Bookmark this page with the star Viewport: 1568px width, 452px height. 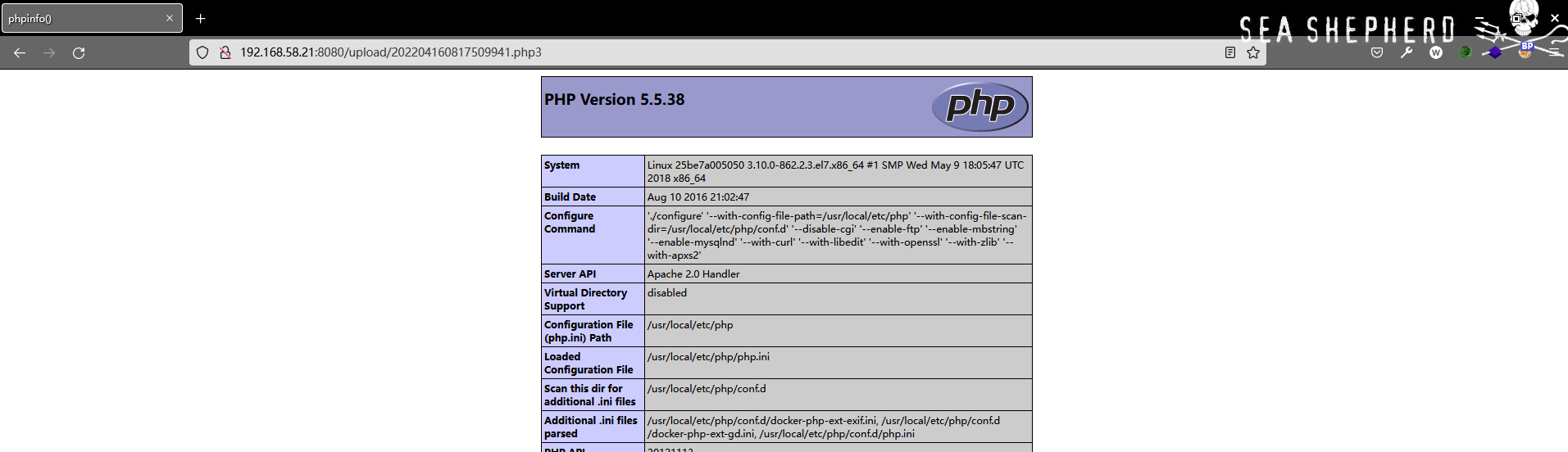tap(1253, 52)
